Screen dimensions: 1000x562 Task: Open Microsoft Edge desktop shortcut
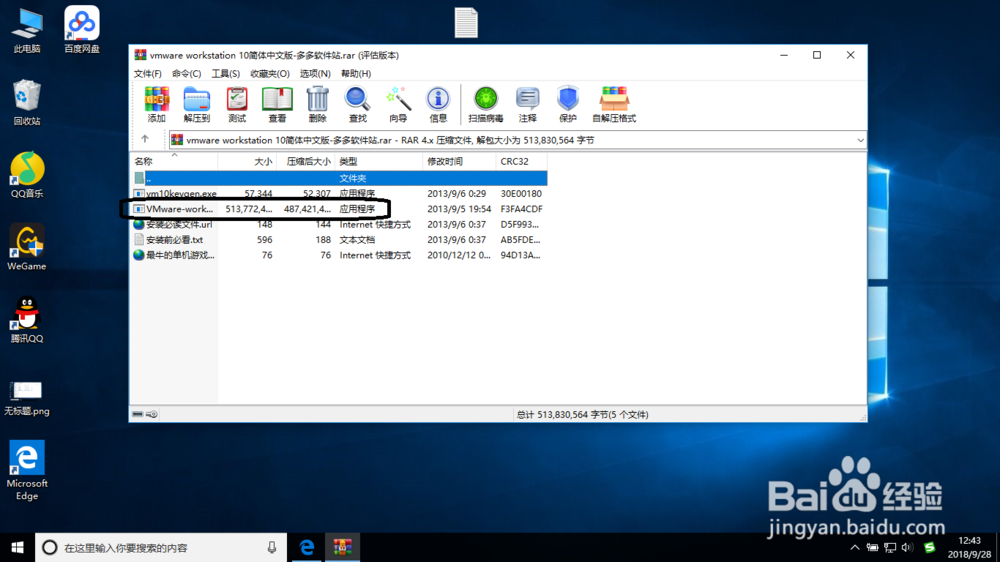coord(27,471)
